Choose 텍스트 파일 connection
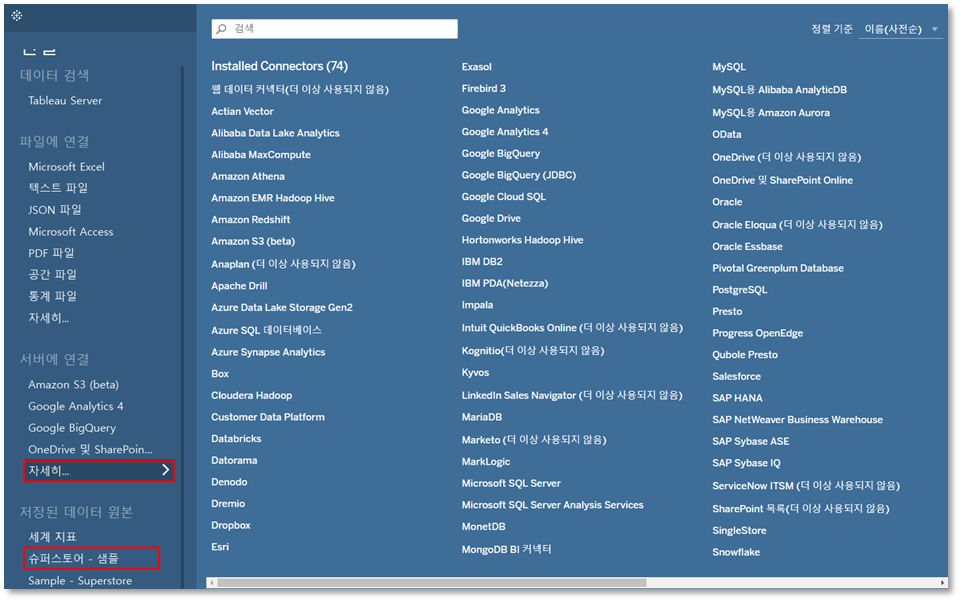The height and width of the screenshot is (602, 961). 58,188
